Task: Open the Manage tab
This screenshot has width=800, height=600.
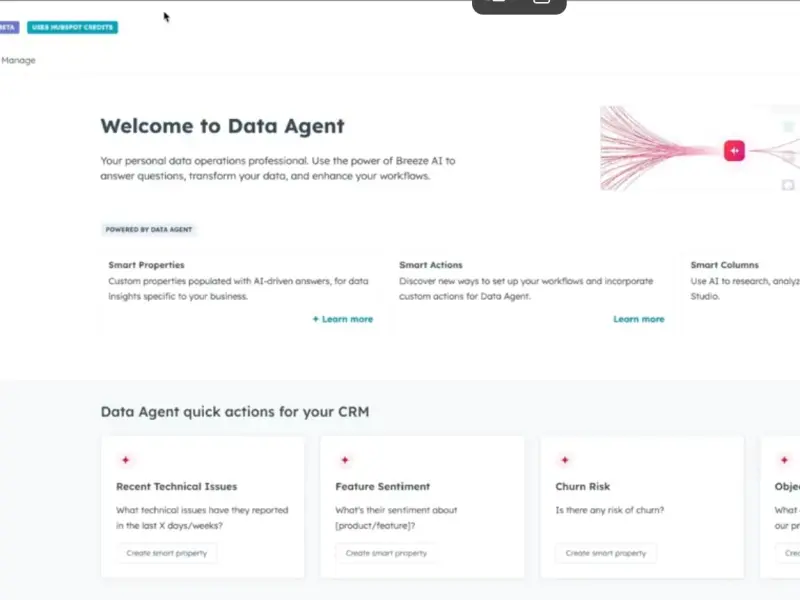Action: [18, 60]
